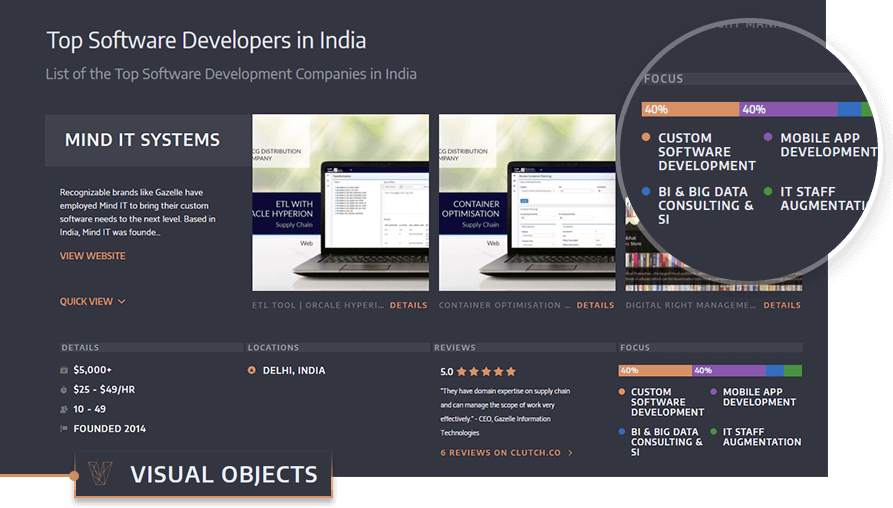Viewport: 893px width, 508px height.
Task: Select the DELHI, INDIA location text
Action: coord(294,371)
